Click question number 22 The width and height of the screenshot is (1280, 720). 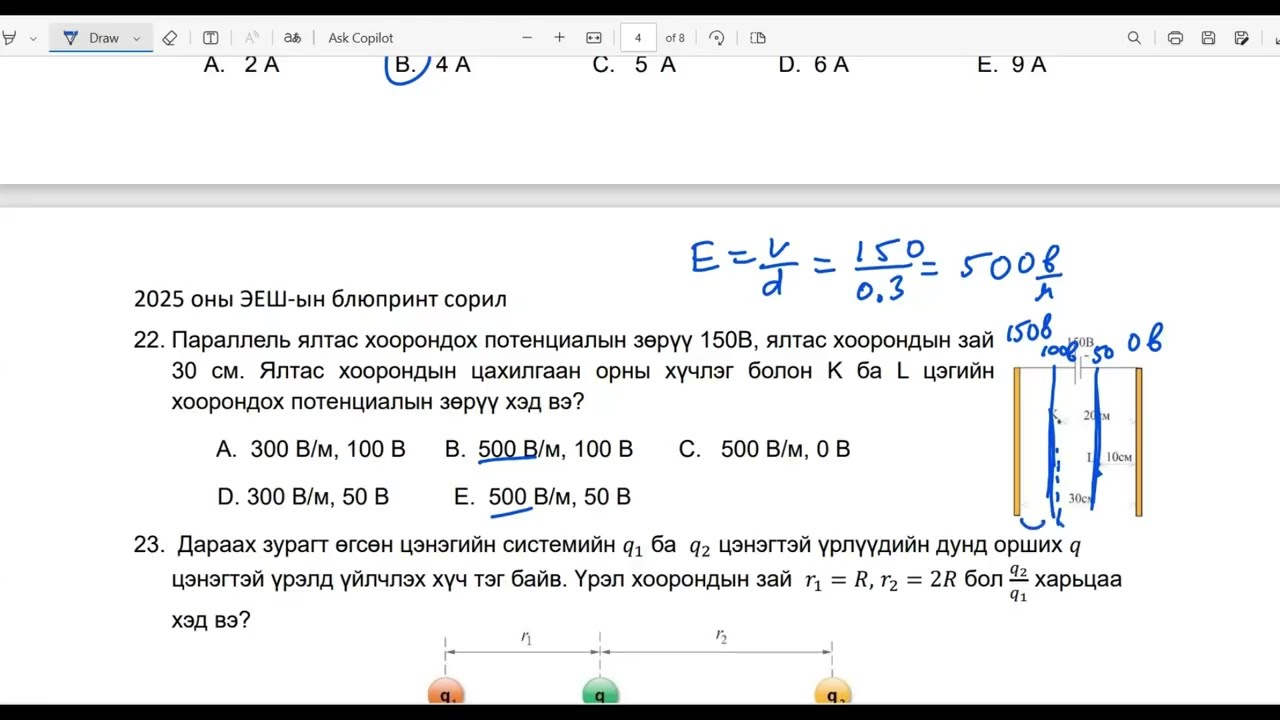click(148, 341)
